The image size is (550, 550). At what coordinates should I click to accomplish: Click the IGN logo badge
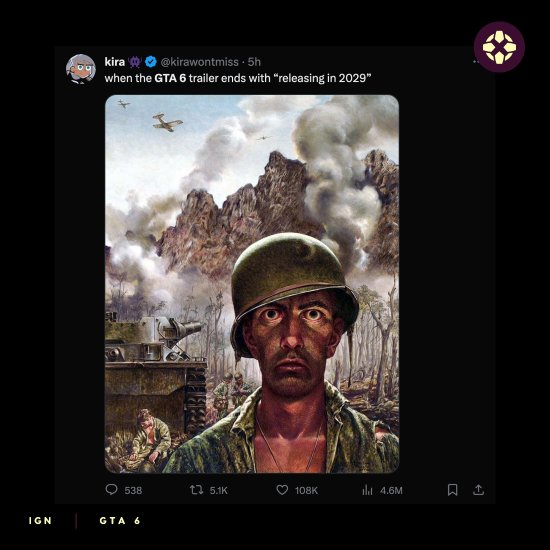499,47
